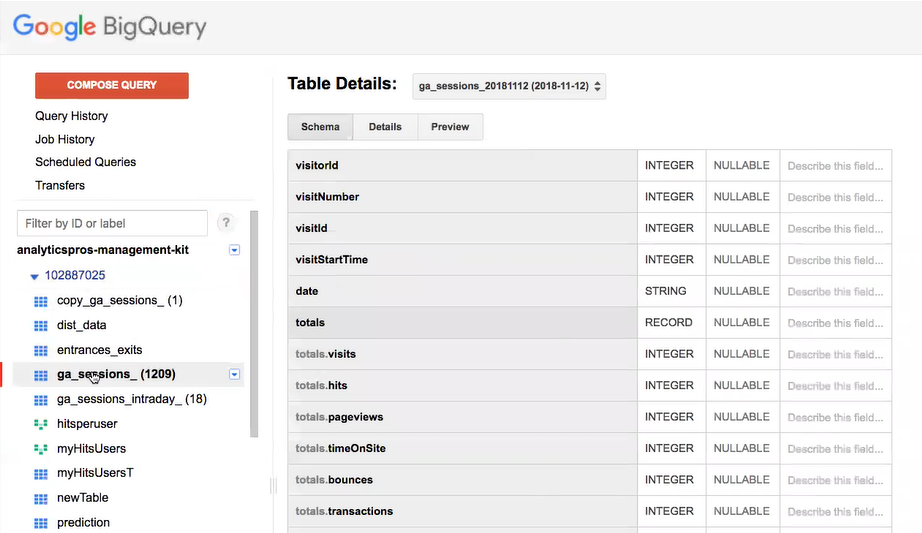Click totals.transactions field name
Image resolution: width=922 pixels, height=533 pixels.
344,511
